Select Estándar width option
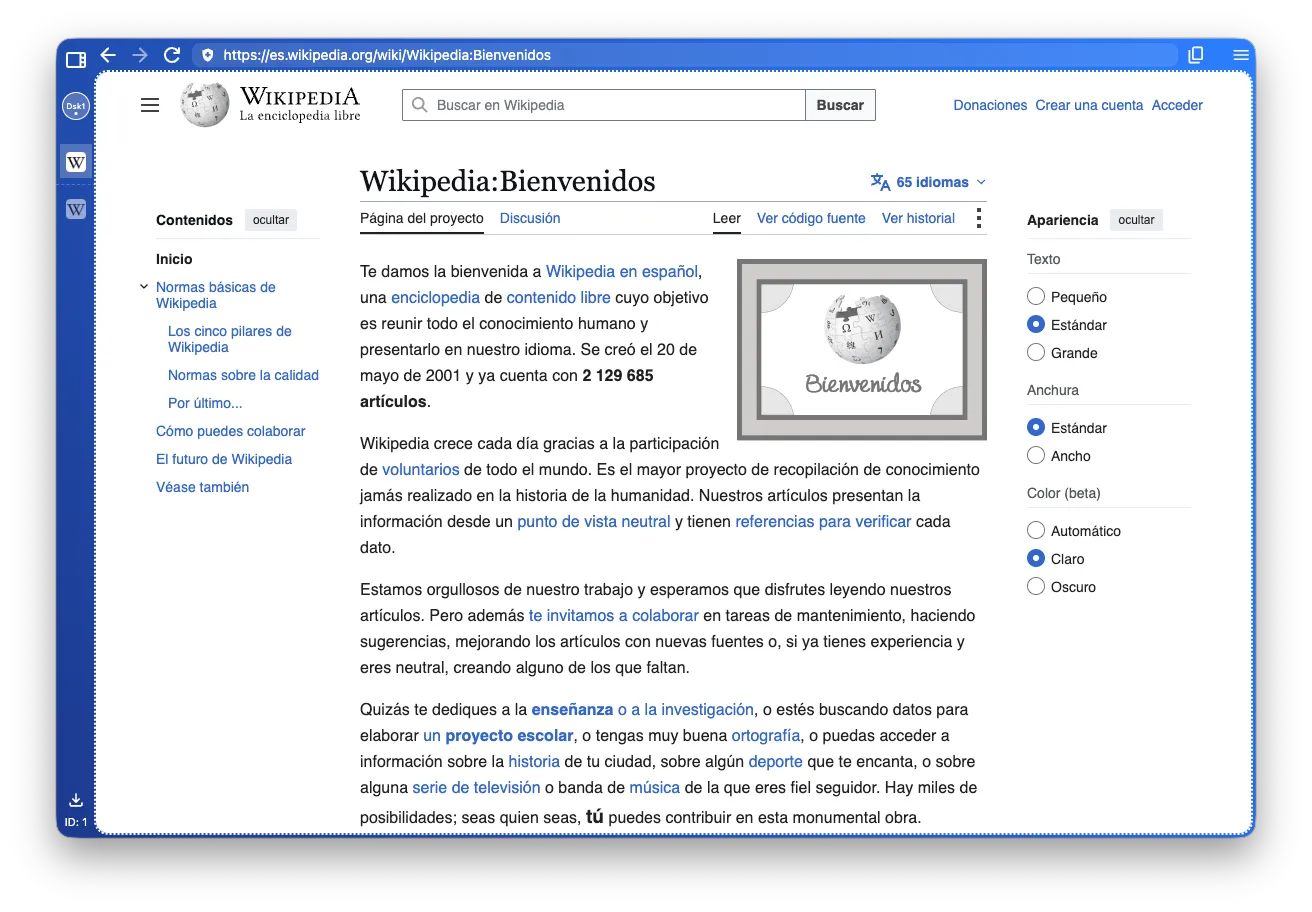This screenshot has height=912, width=1312. coord(1036,428)
